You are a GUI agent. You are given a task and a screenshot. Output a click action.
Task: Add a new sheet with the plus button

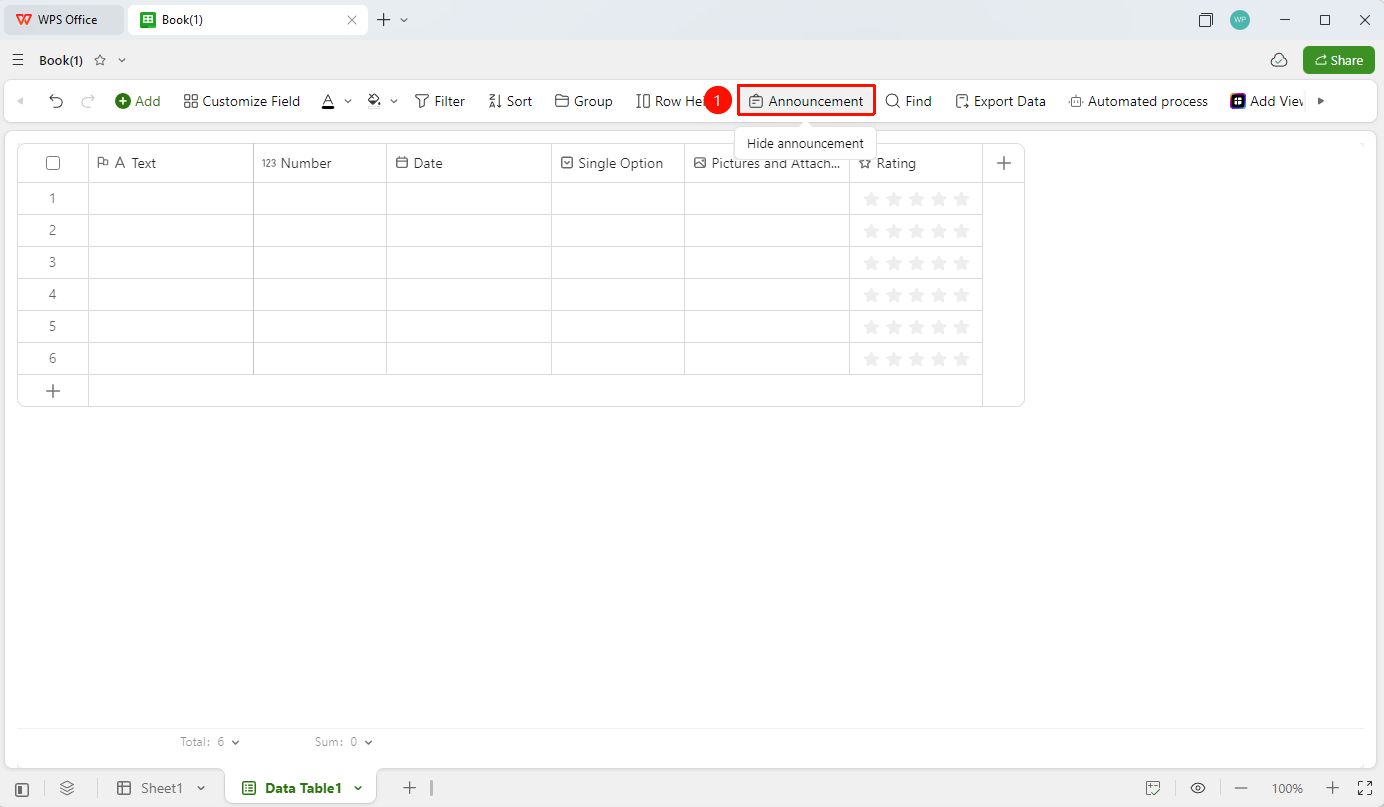pos(409,788)
